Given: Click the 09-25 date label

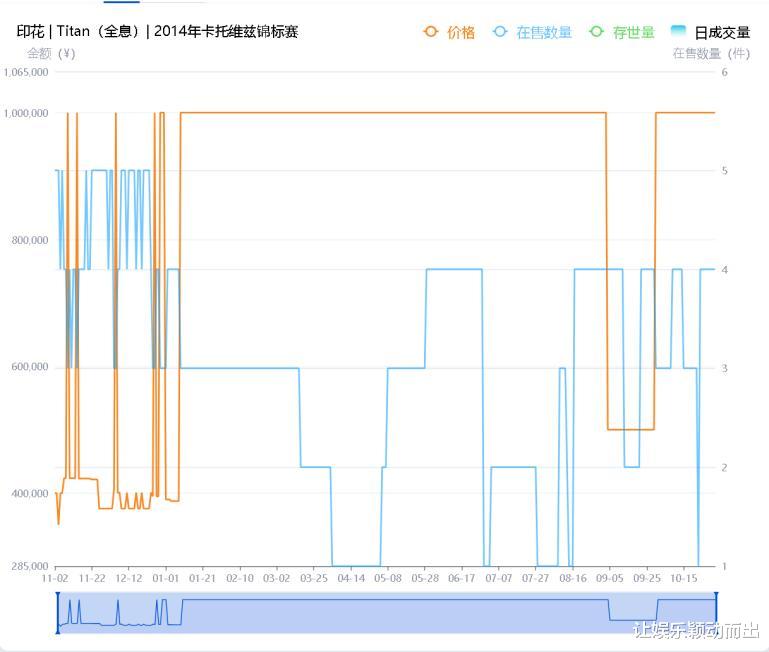Looking at the screenshot, I should [647, 578].
